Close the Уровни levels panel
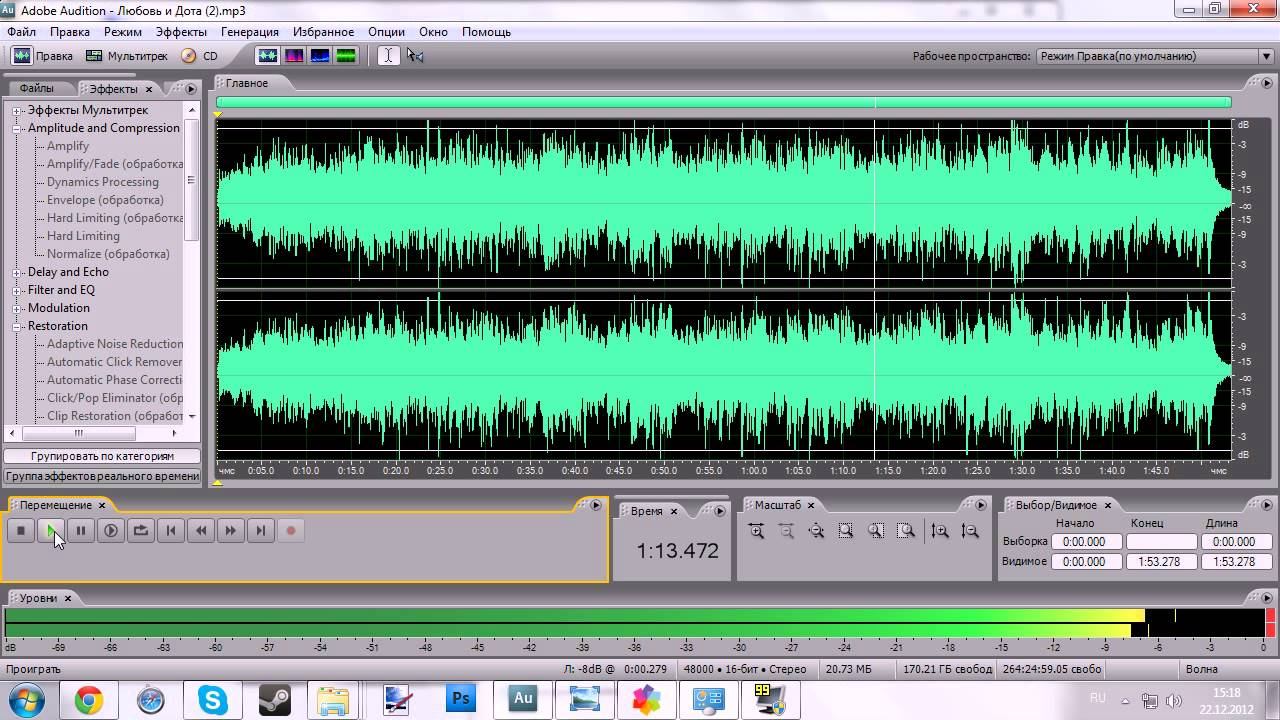 click(x=68, y=598)
